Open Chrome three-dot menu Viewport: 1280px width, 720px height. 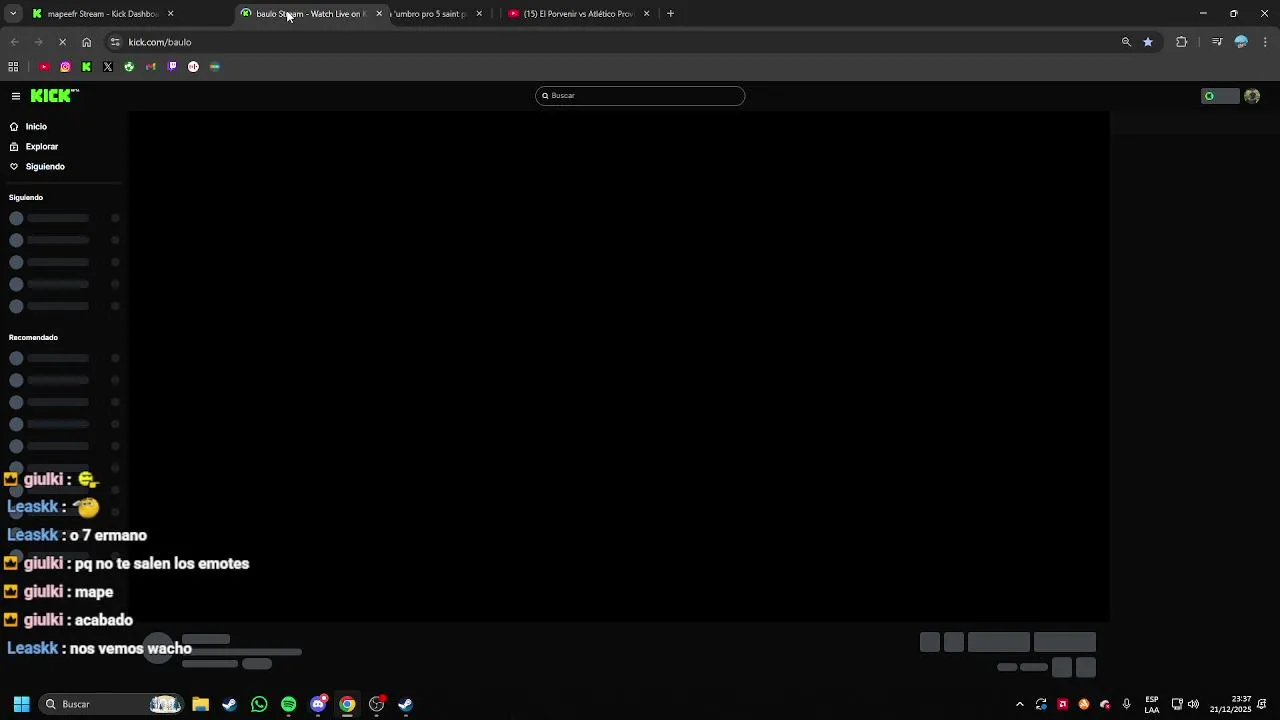pyautogui.click(x=1265, y=42)
